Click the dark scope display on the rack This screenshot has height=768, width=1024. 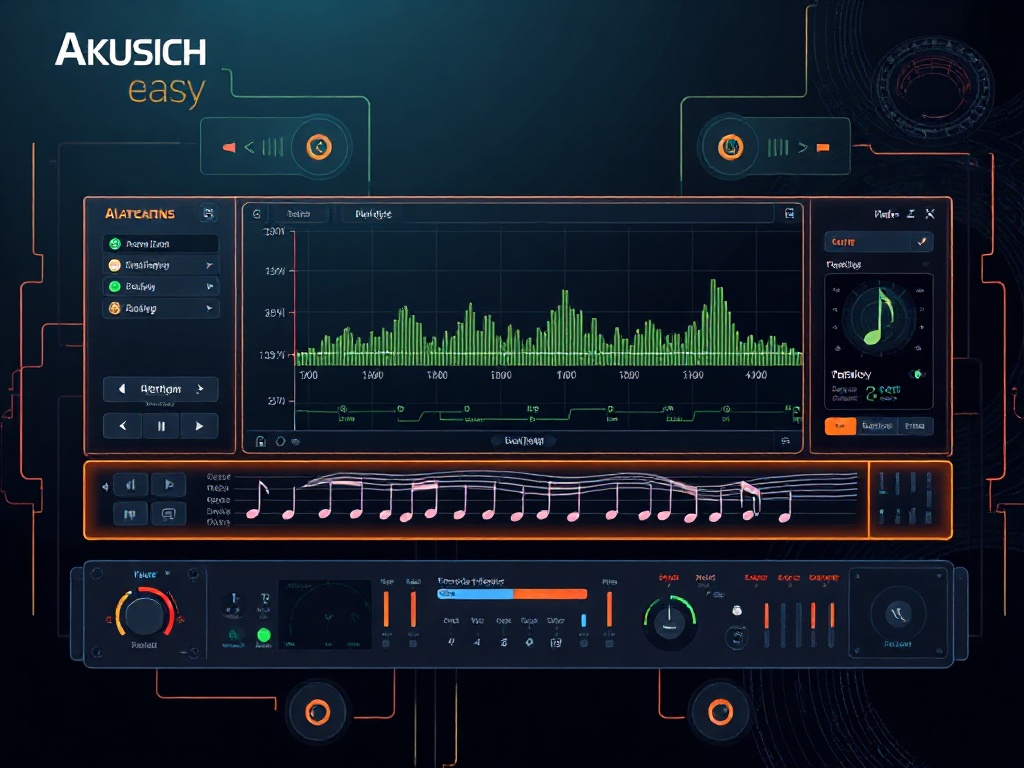325,615
